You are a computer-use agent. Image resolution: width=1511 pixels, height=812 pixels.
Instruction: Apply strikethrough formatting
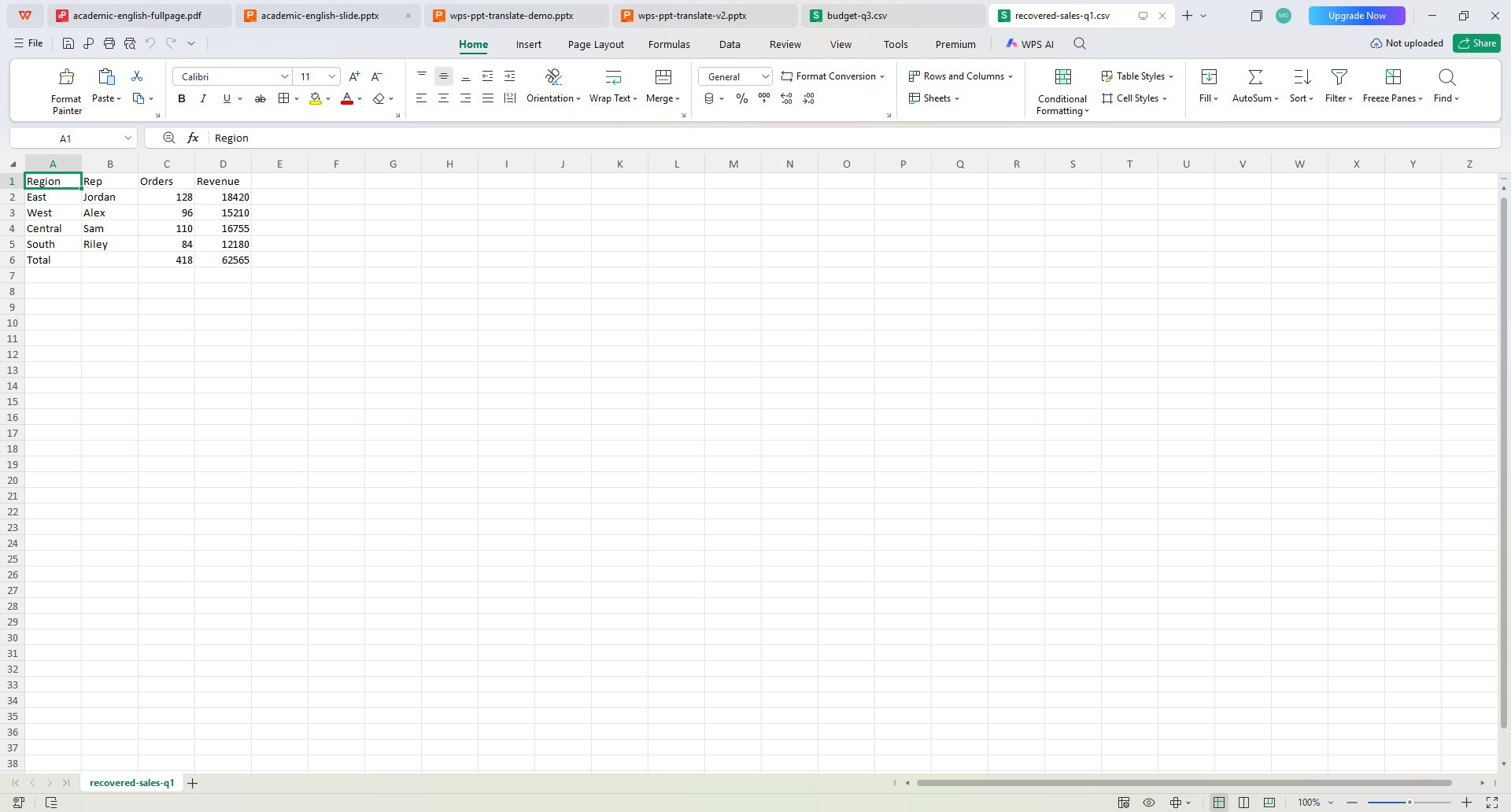(x=260, y=98)
